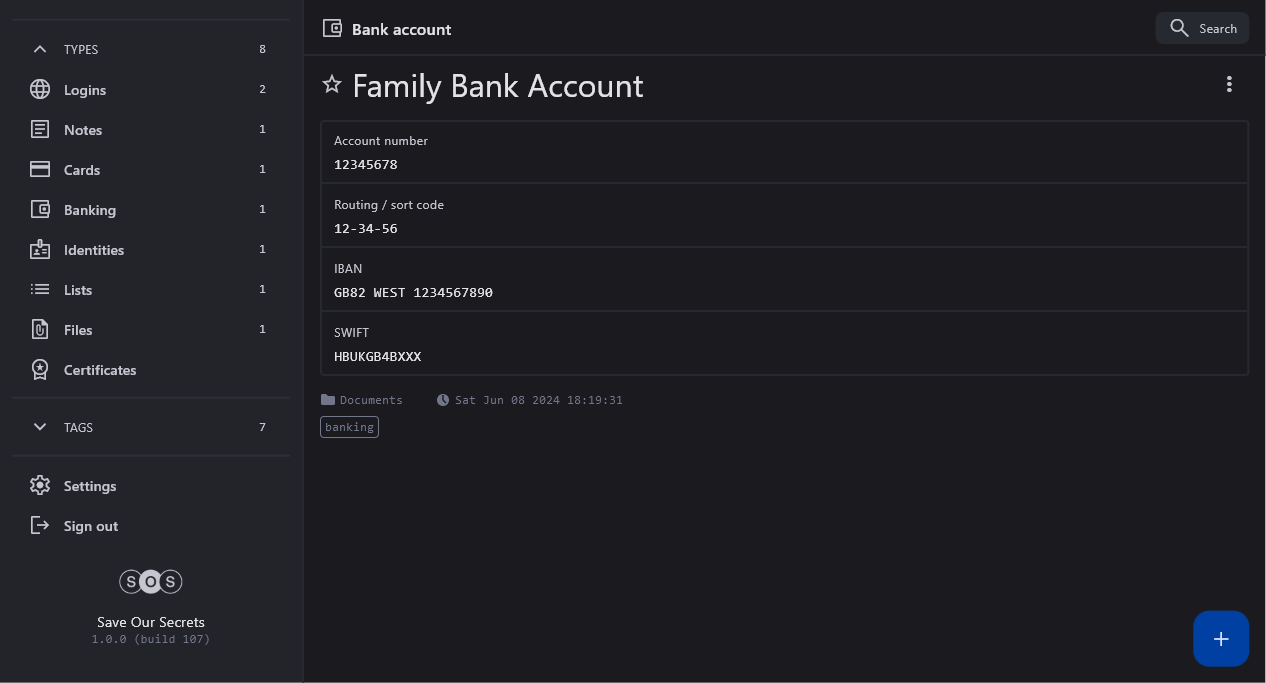Click the banking tag chip
The height and width of the screenshot is (683, 1266).
tap(349, 427)
